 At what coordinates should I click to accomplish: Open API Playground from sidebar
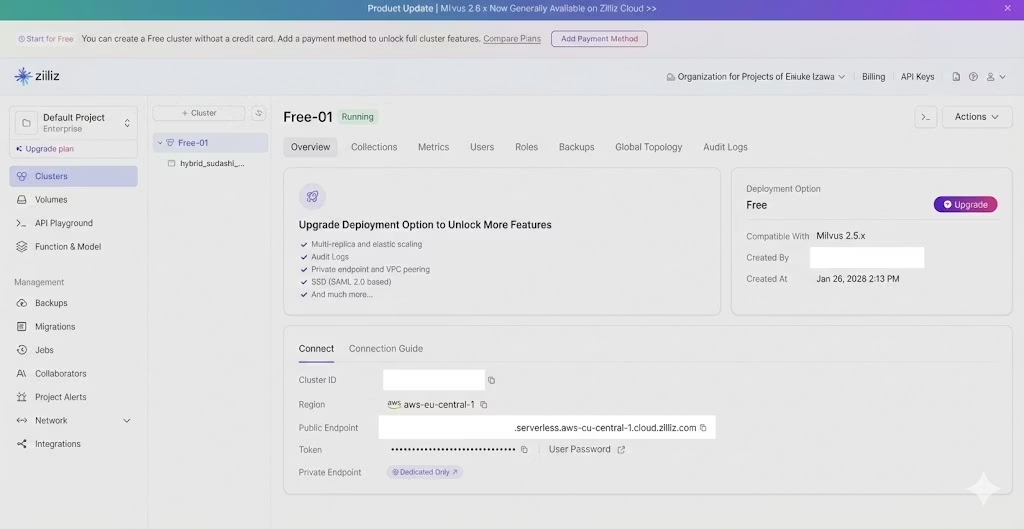point(64,223)
